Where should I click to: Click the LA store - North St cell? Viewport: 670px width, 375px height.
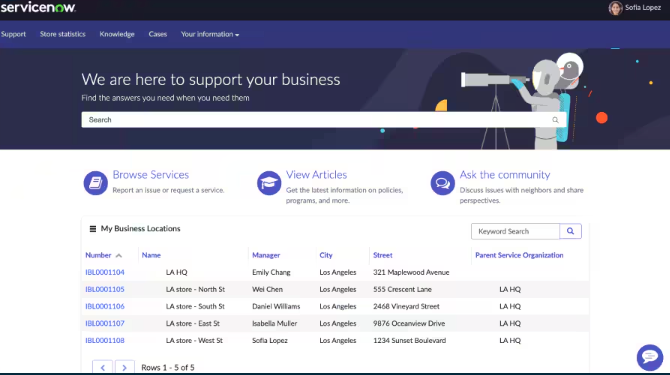pyautogui.click(x=195, y=289)
